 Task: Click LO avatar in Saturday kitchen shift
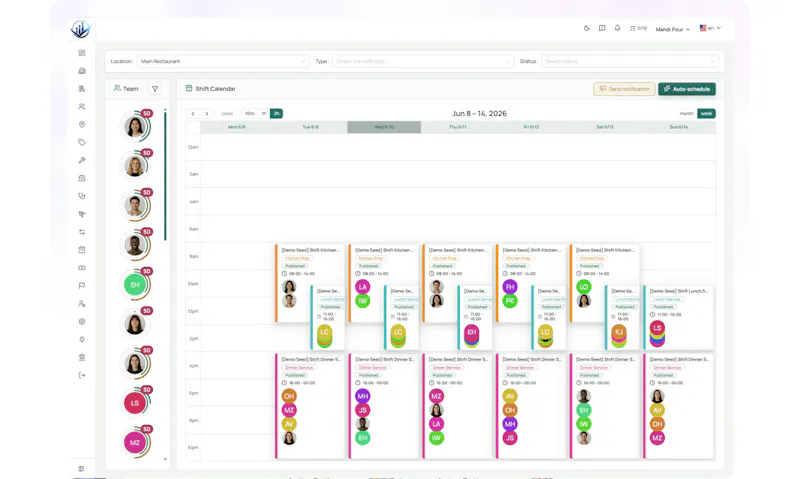coord(584,287)
